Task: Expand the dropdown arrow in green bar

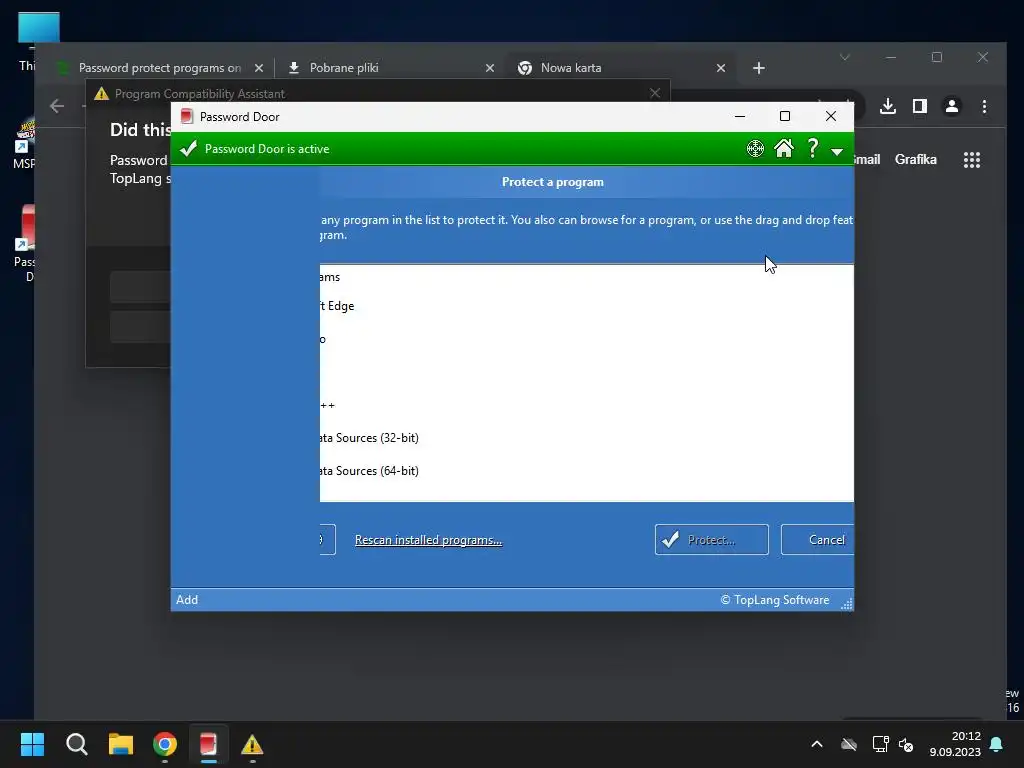Action: pos(837,152)
